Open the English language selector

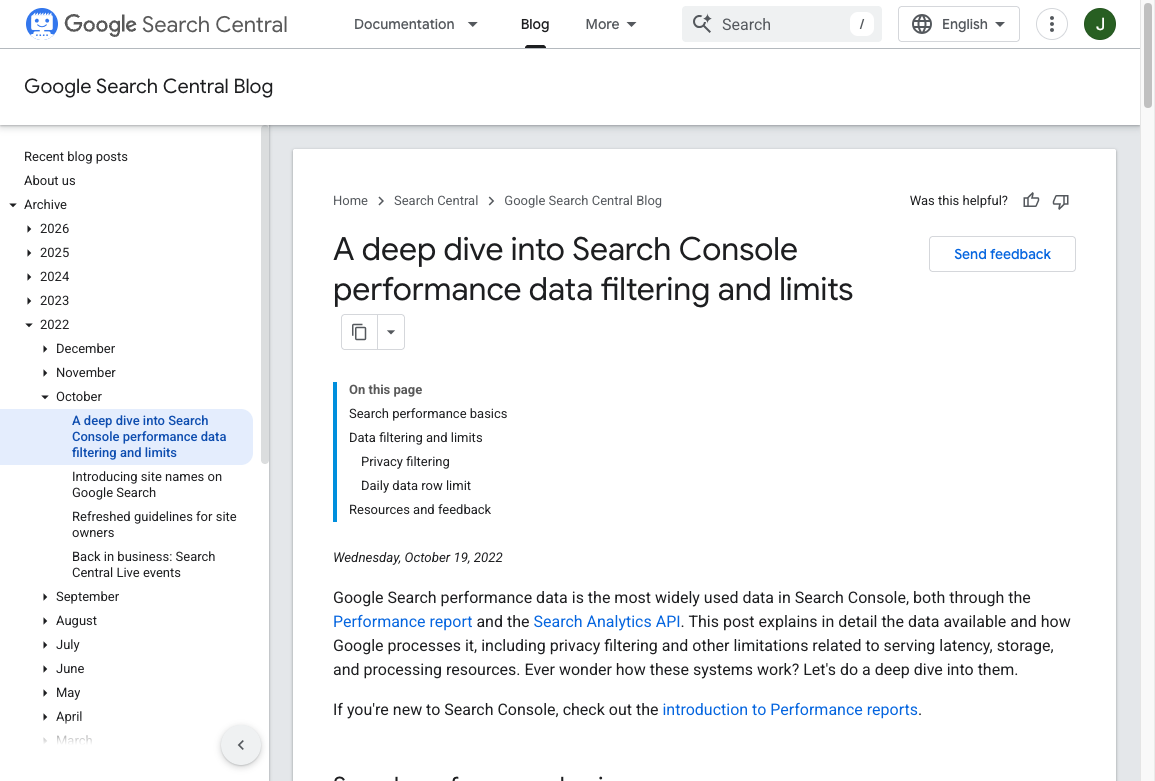[x=958, y=24]
